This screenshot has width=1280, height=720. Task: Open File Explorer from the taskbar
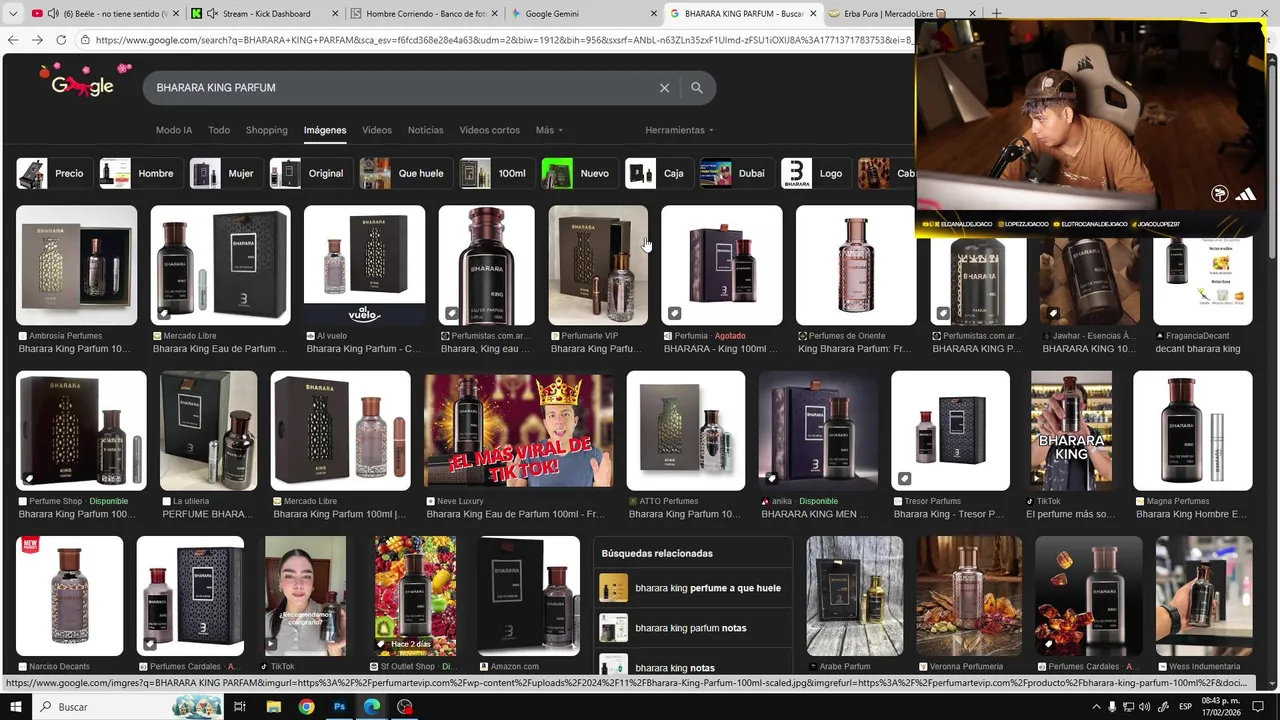273,707
